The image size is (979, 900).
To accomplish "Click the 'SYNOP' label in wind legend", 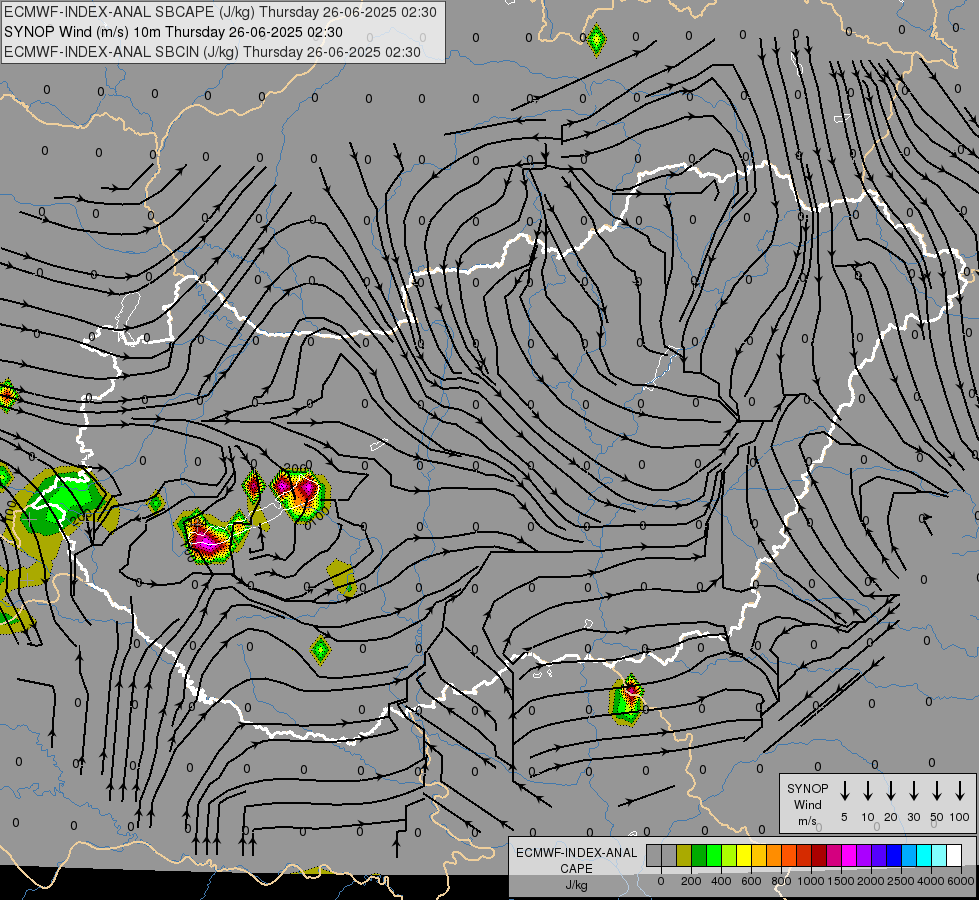I will [807, 789].
